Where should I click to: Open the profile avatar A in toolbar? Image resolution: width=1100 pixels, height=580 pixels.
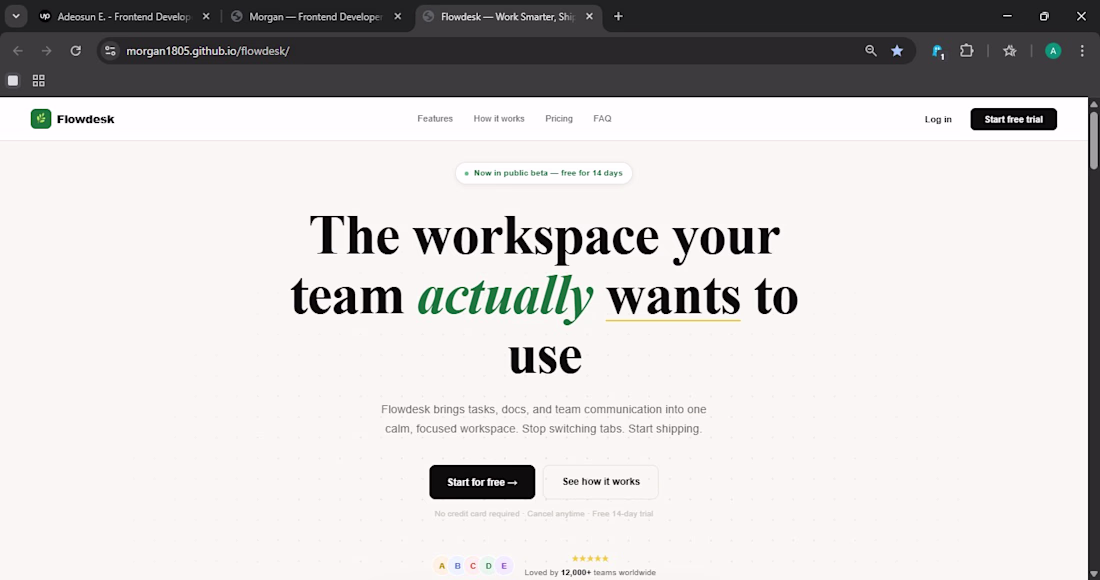[x=1053, y=50]
